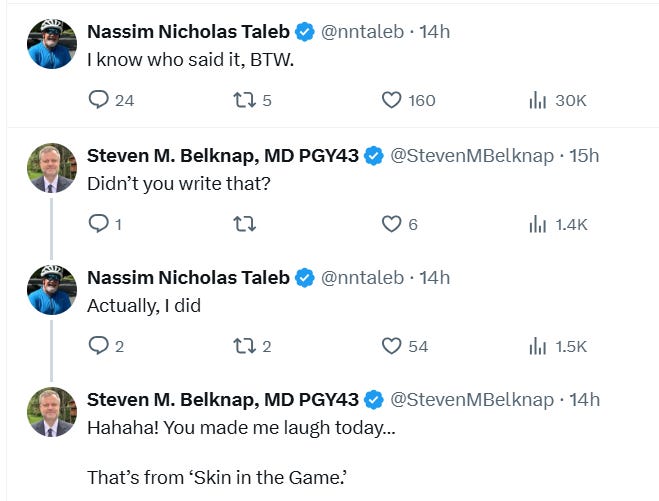This screenshot has width=659, height=501.
Task: Click Belknap's avatar on "Didn't you write that?" tweet
Action: pyautogui.click(x=51, y=168)
